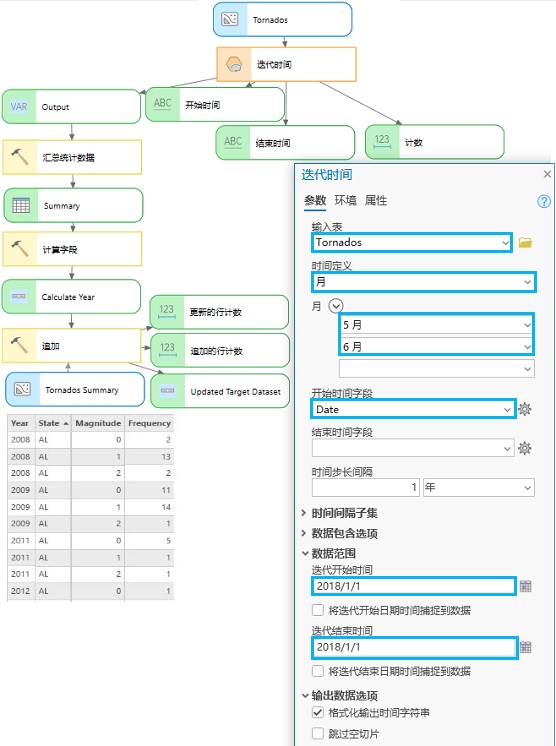Enable 跳过空切片 checkbox
The height and width of the screenshot is (746, 556).
click(318, 733)
